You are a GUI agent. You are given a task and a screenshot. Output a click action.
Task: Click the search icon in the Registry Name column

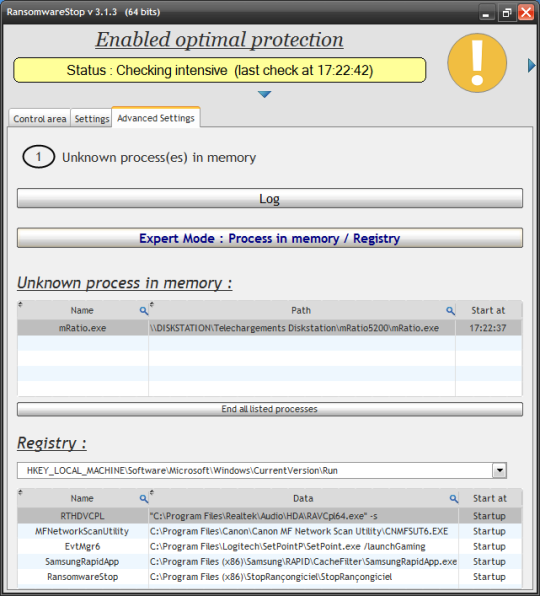(x=144, y=498)
